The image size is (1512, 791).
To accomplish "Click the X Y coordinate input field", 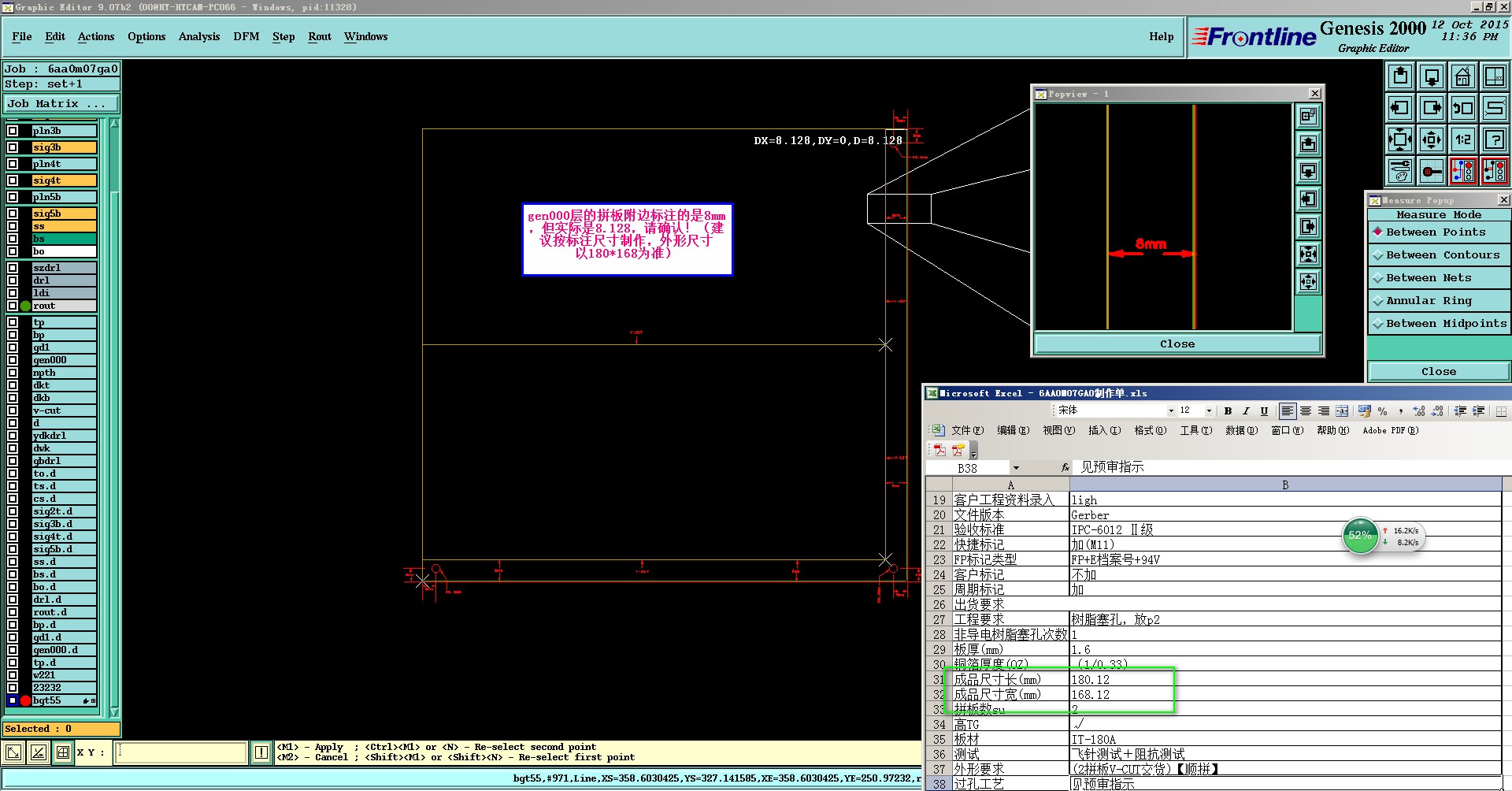I will click(x=181, y=752).
